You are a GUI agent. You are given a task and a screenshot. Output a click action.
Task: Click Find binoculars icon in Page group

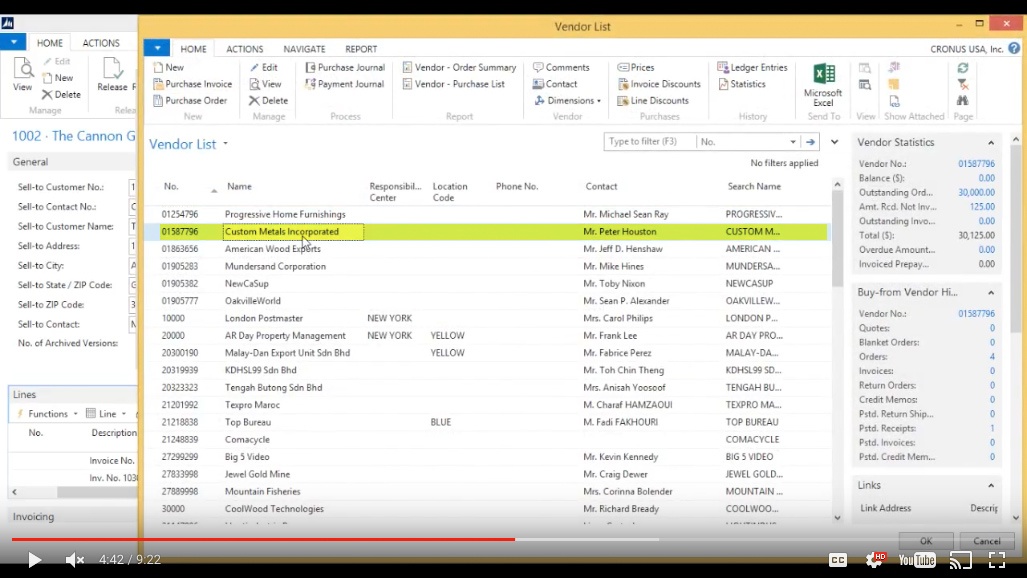pyautogui.click(x=963, y=100)
